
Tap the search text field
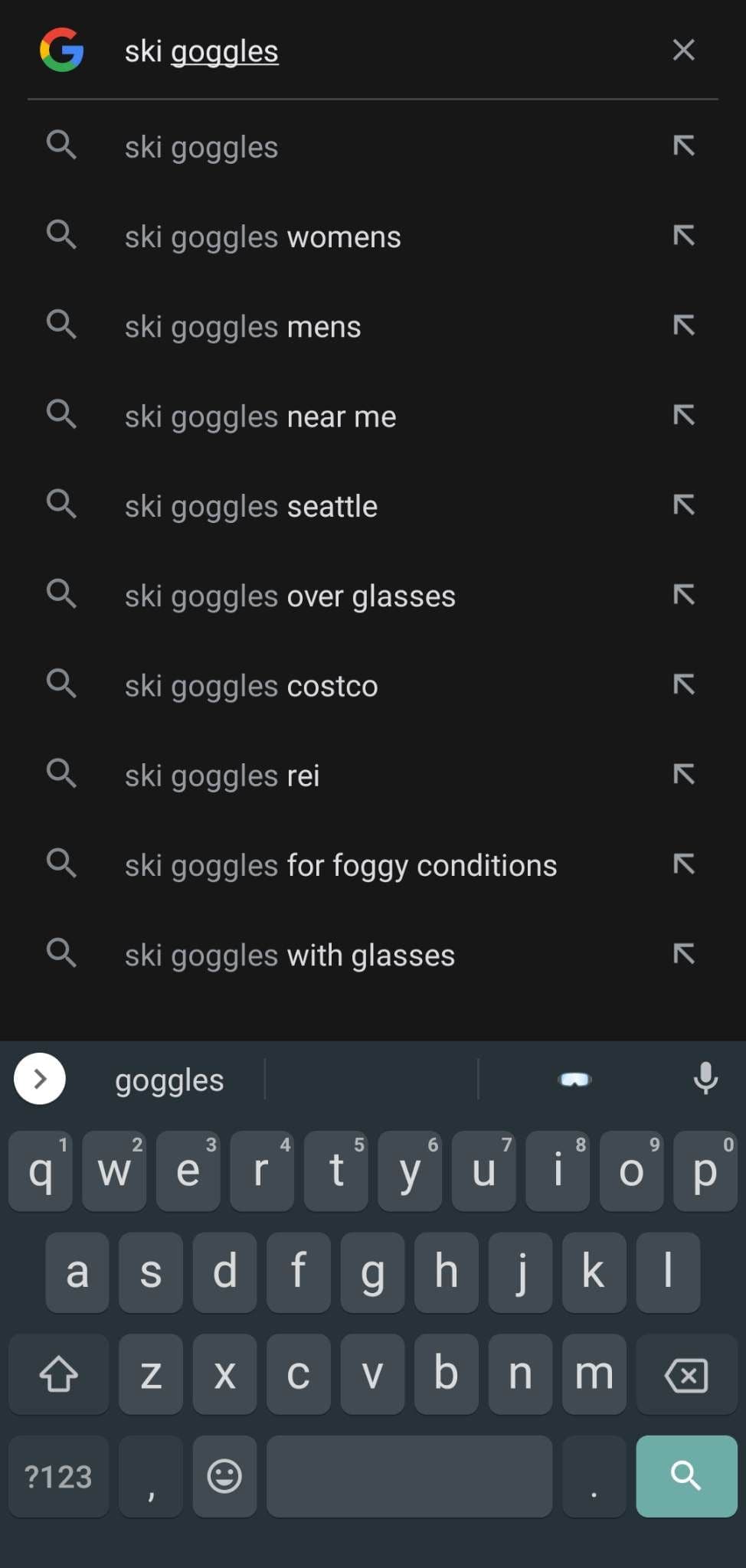383,51
